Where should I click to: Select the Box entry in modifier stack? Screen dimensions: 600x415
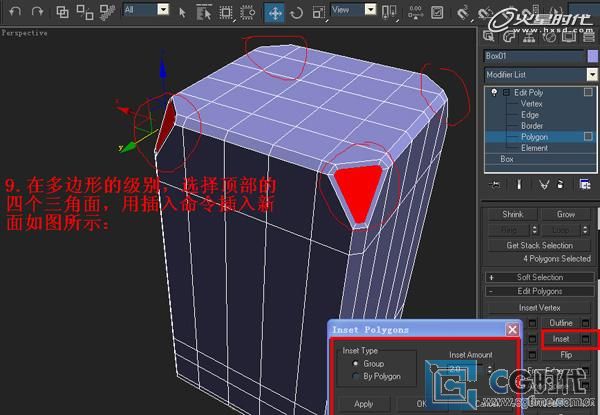(507, 159)
